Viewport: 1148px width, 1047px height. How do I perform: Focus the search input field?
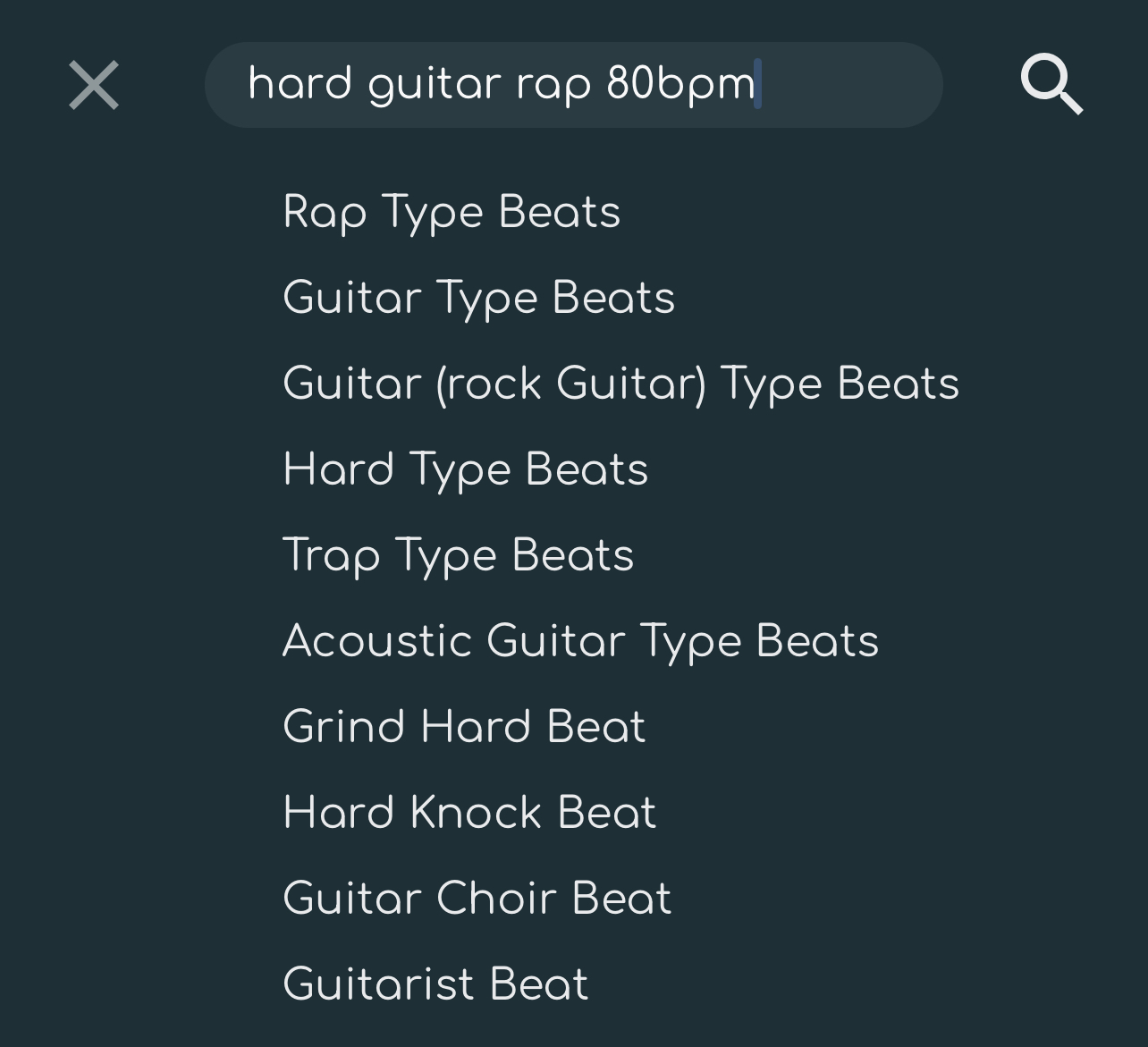click(573, 85)
